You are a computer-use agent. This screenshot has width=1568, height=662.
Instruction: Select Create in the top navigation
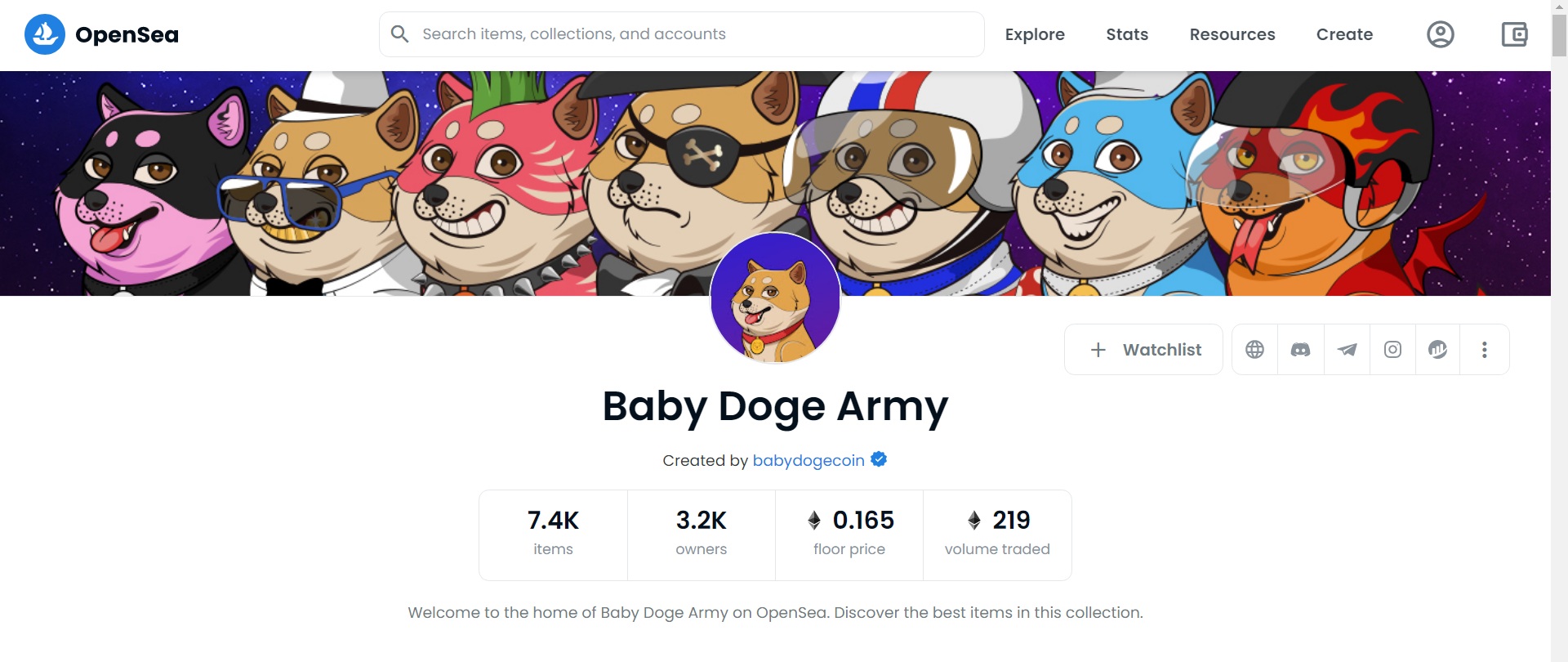coord(1344,34)
